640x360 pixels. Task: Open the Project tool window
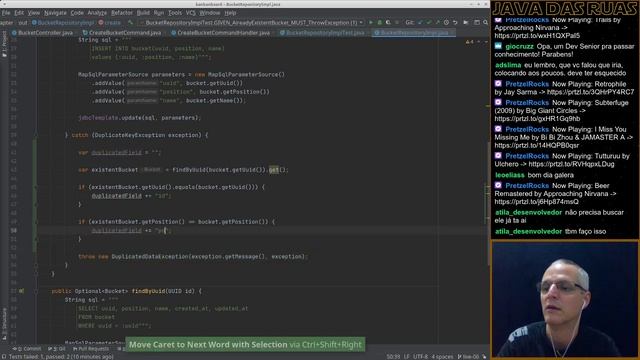(4, 44)
